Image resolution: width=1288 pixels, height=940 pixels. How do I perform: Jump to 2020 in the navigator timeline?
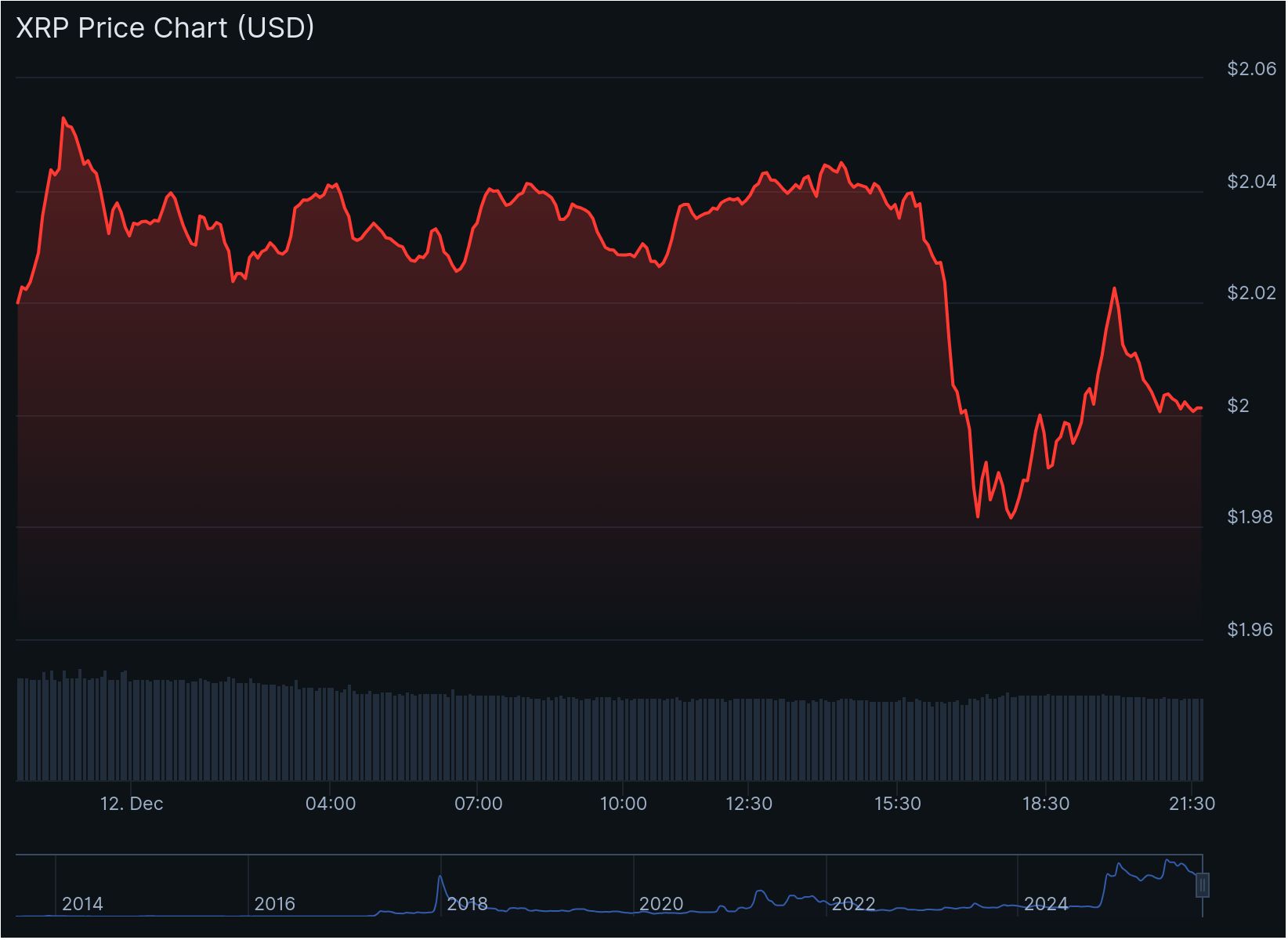tap(660, 904)
